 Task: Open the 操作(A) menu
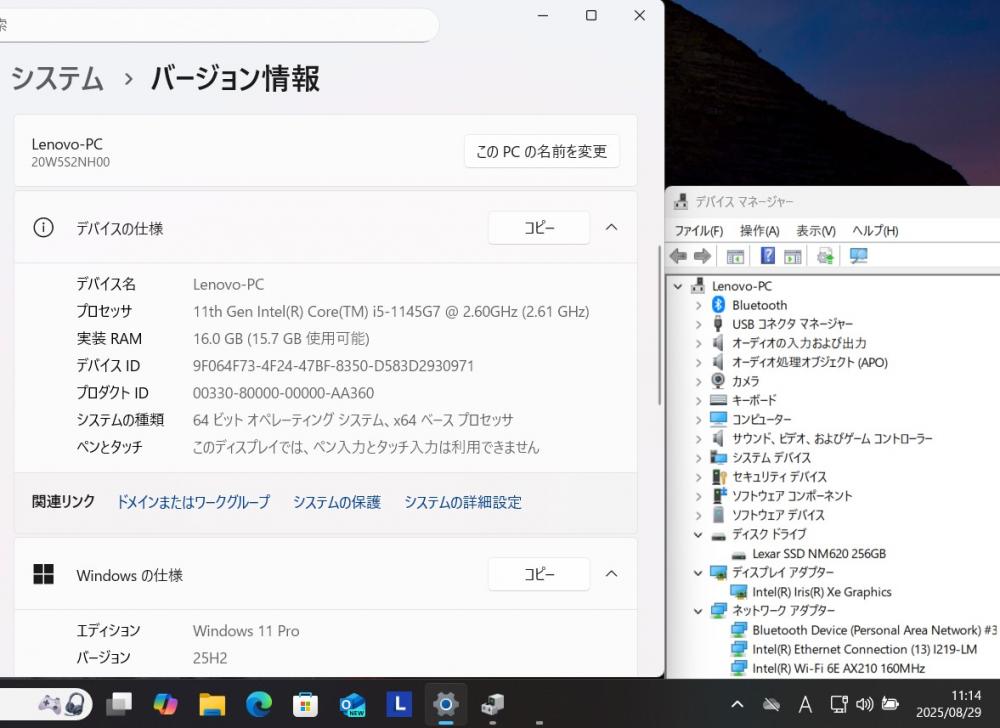point(760,230)
